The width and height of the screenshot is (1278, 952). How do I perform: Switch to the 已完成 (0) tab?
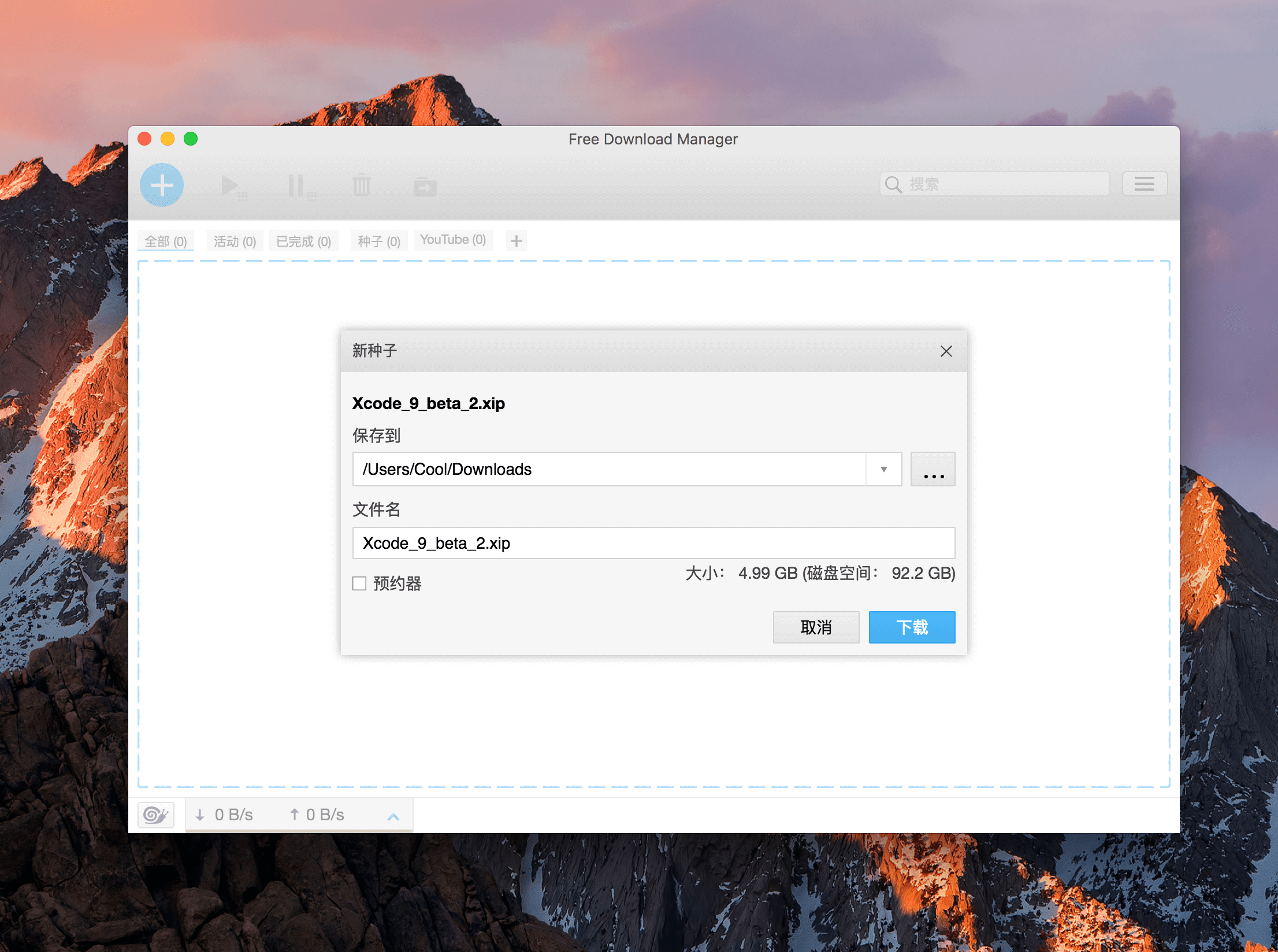(303, 241)
